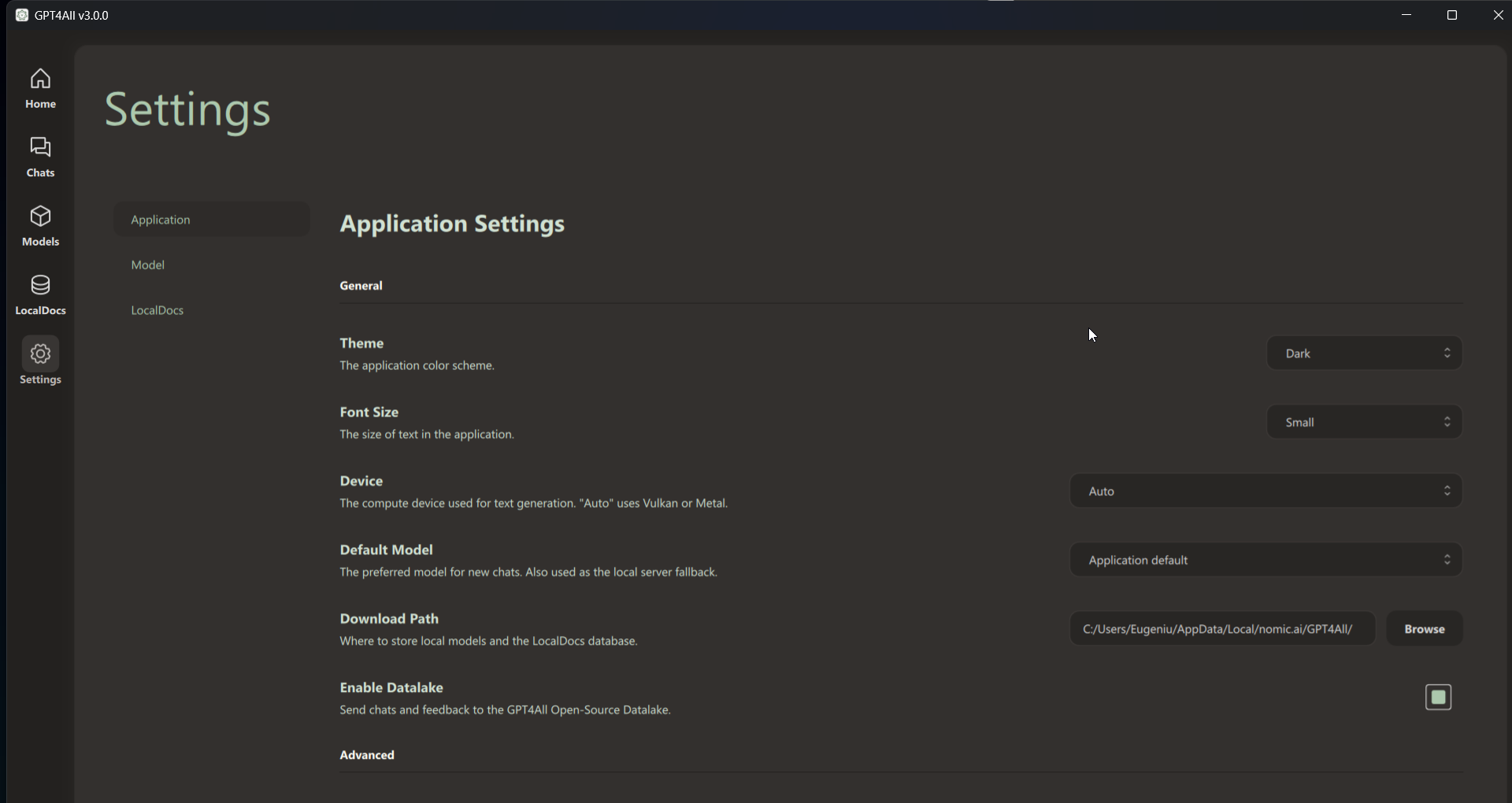
Task: Click the Default Model description text
Action: [x=528, y=572]
